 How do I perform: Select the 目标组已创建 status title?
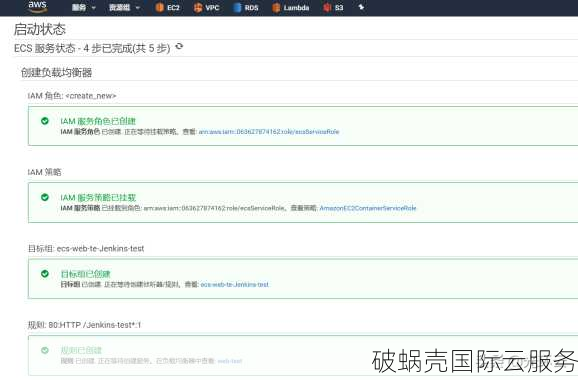[86, 274]
